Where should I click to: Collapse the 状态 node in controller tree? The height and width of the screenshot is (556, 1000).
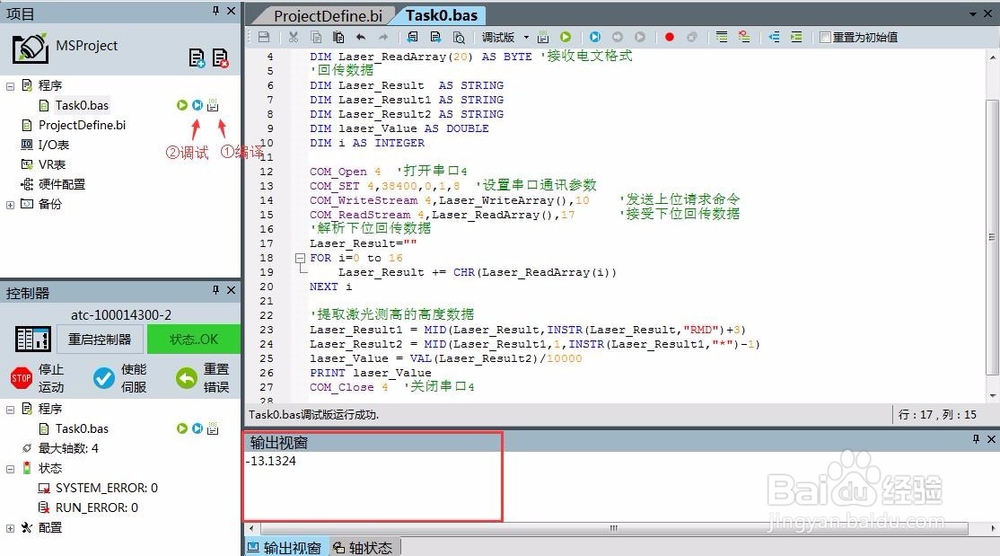point(10,469)
